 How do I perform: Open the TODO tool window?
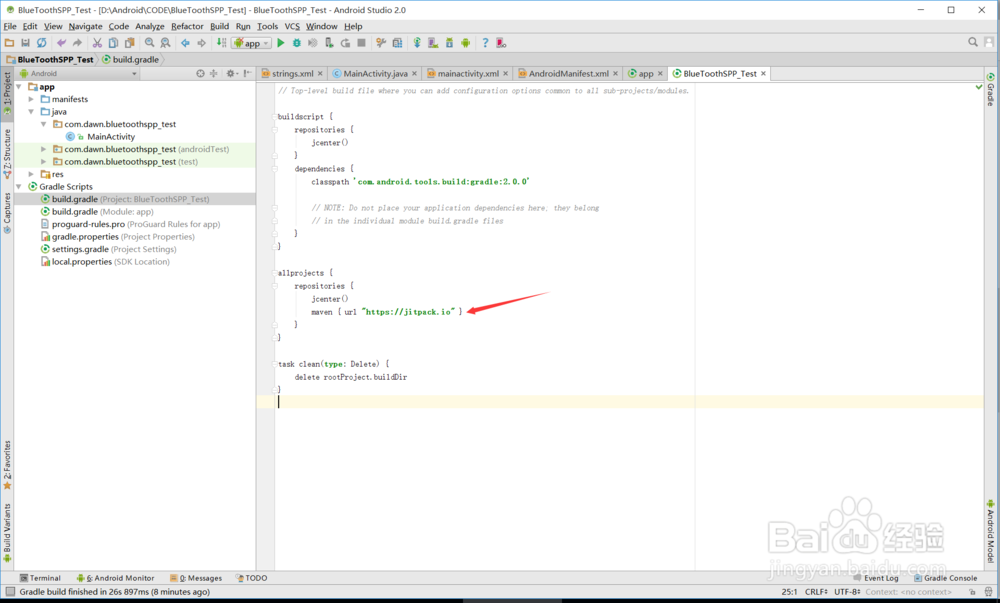coord(251,578)
